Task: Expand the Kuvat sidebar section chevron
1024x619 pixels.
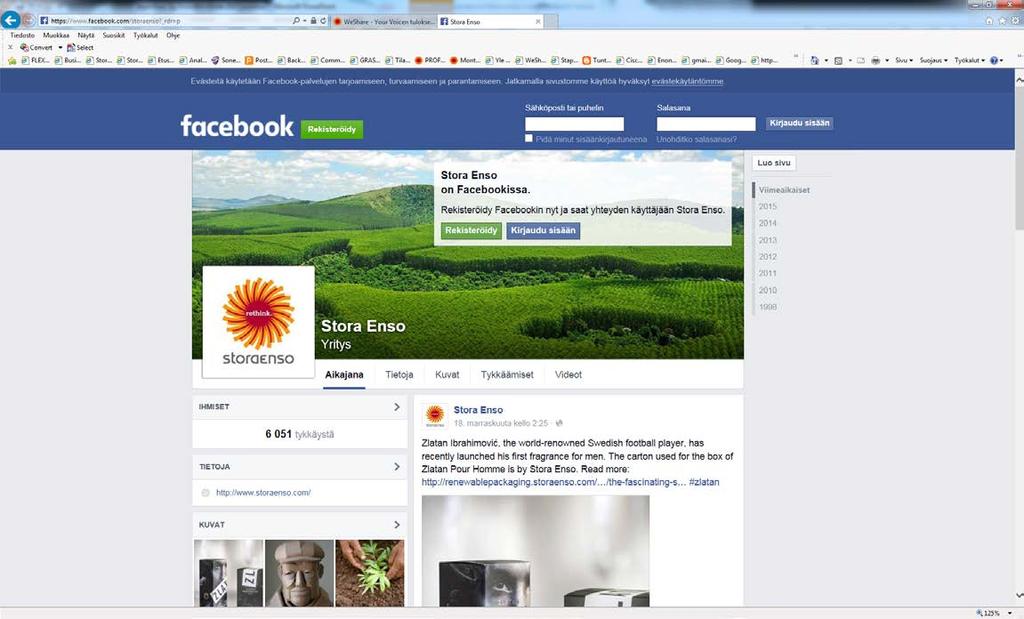Action: tap(396, 525)
